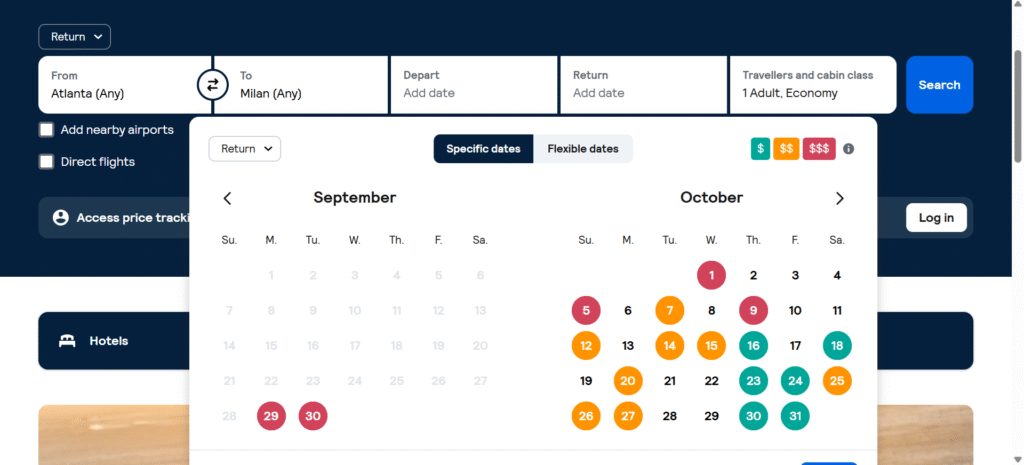Pick October 16 on the calendar

pyautogui.click(x=753, y=346)
